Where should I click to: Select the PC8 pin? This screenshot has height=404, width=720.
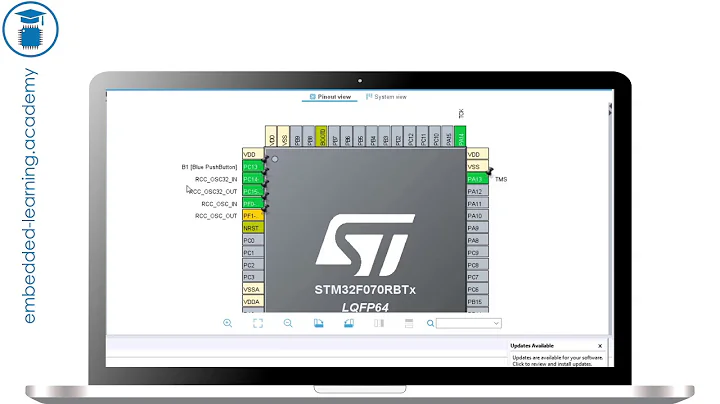[478, 265]
